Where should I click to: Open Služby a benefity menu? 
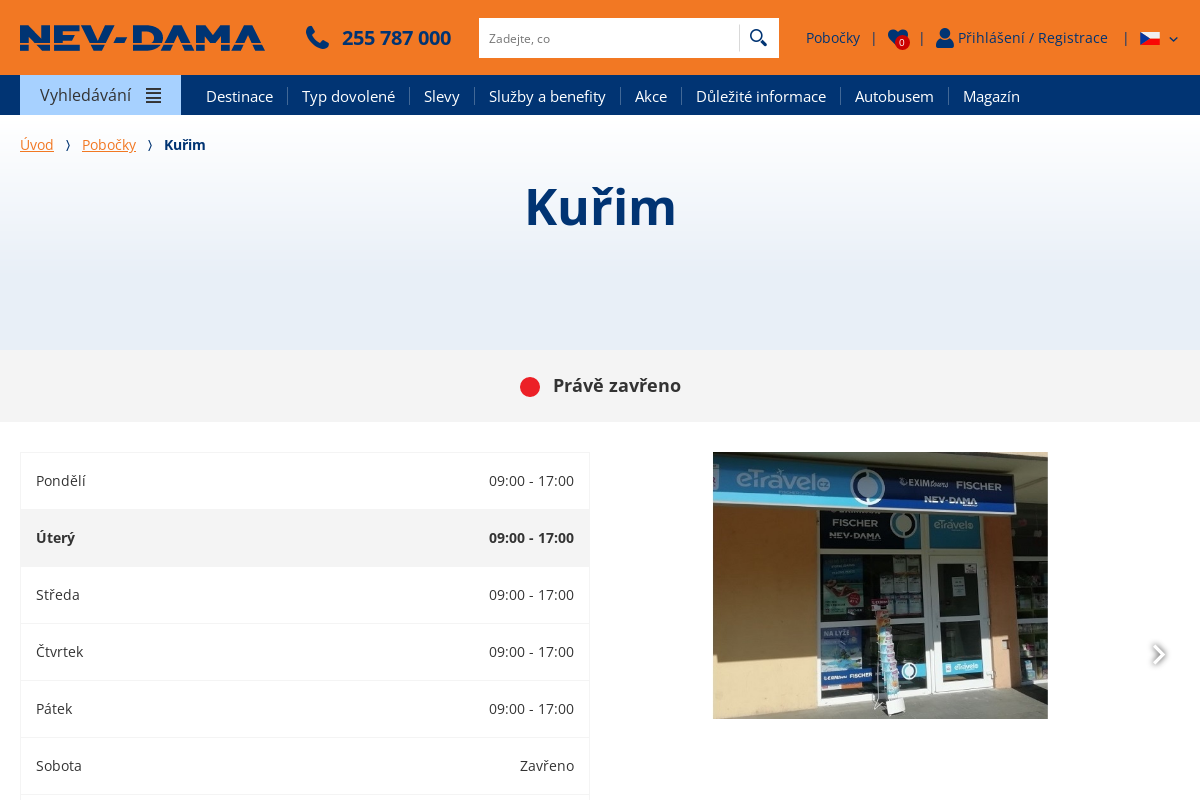tap(547, 96)
